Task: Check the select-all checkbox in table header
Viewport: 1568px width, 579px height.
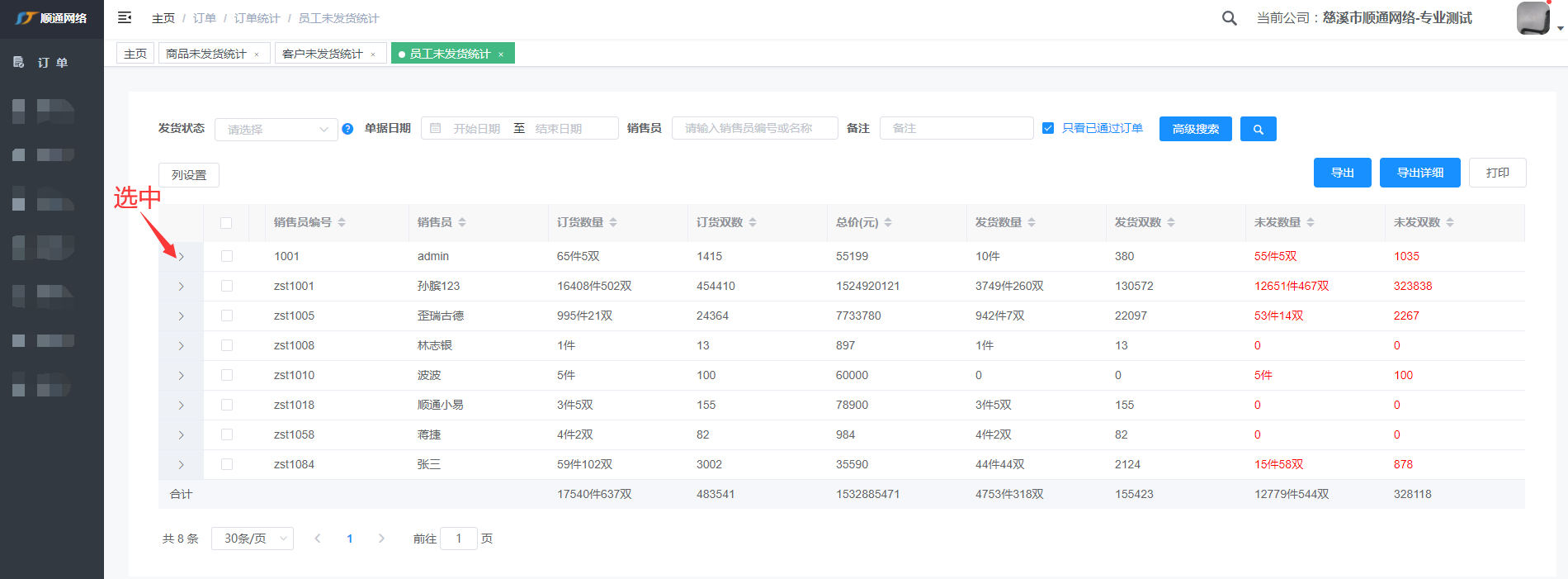Action: (x=226, y=223)
